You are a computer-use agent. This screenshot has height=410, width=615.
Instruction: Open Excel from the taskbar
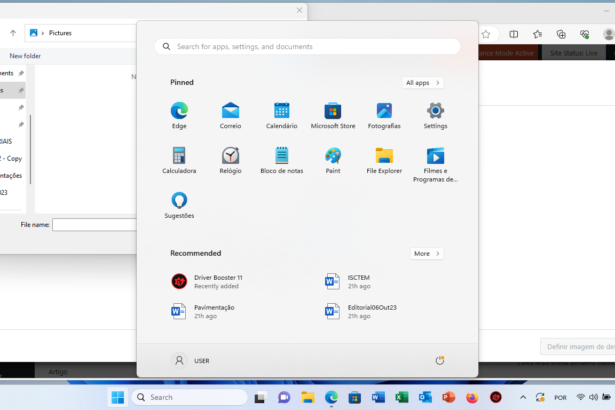[402, 397]
